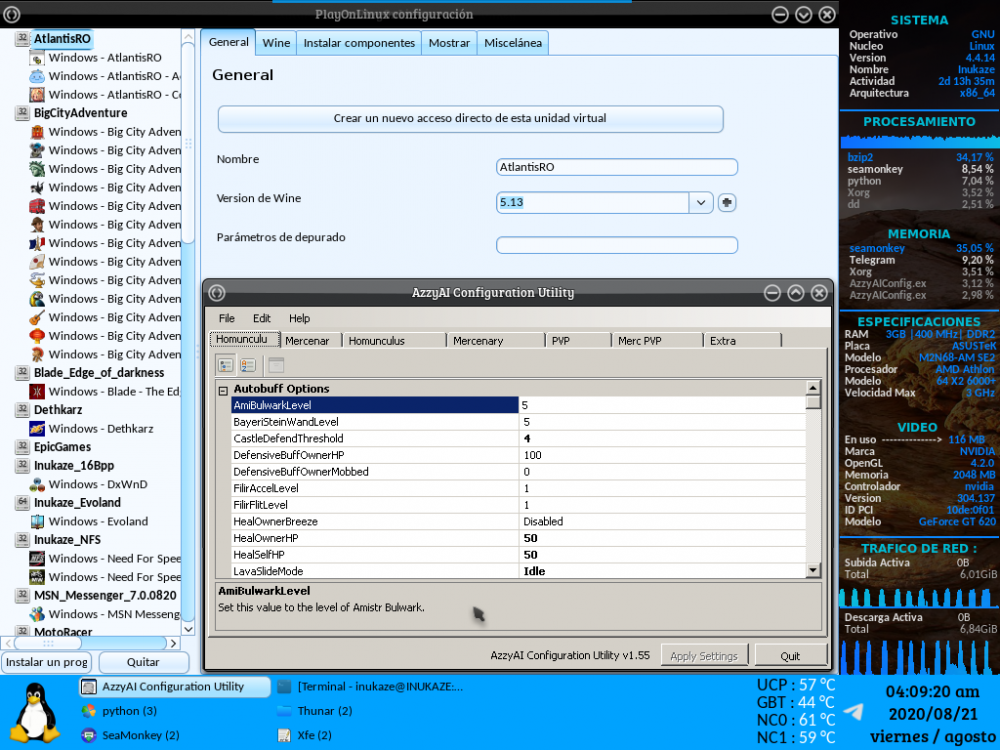
Task: Click the plus button beside Wine version
Action: click(x=727, y=202)
